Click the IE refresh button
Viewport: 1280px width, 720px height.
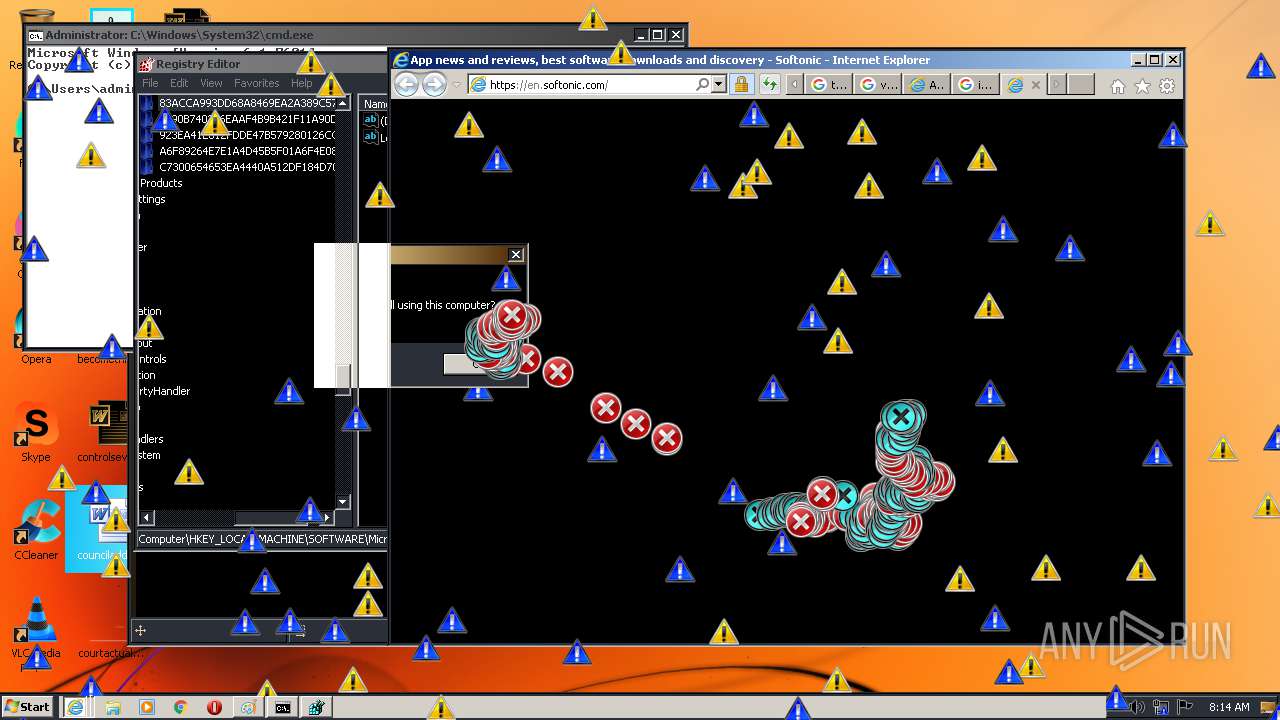tap(769, 85)
